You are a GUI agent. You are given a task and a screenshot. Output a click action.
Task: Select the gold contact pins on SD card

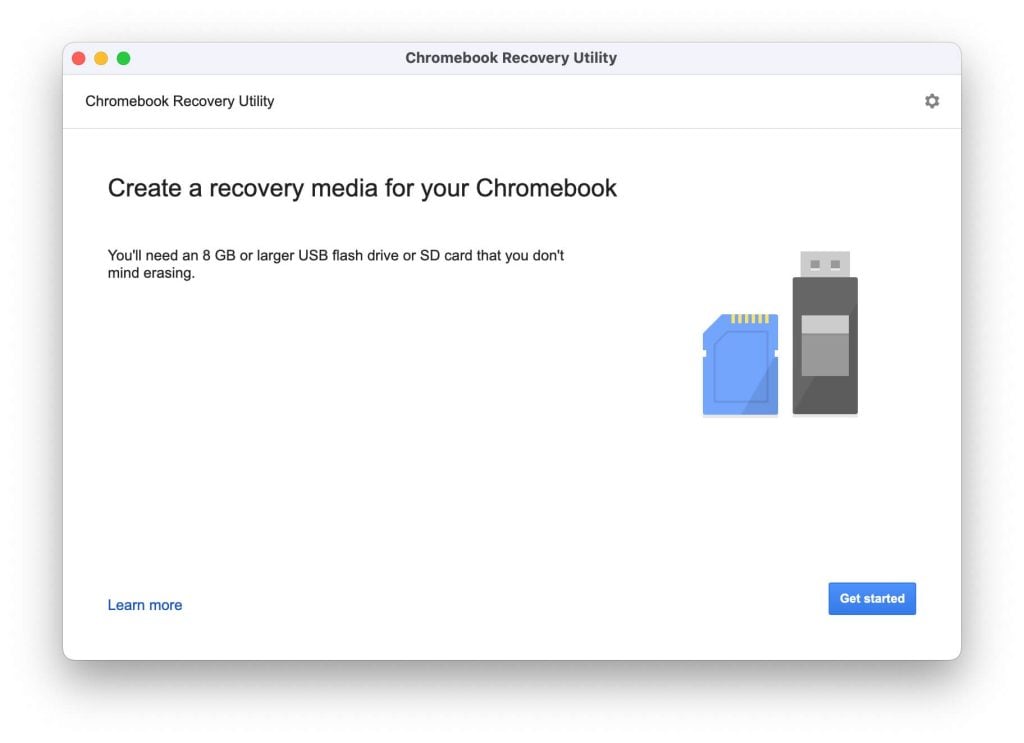(x=750, y=319)
